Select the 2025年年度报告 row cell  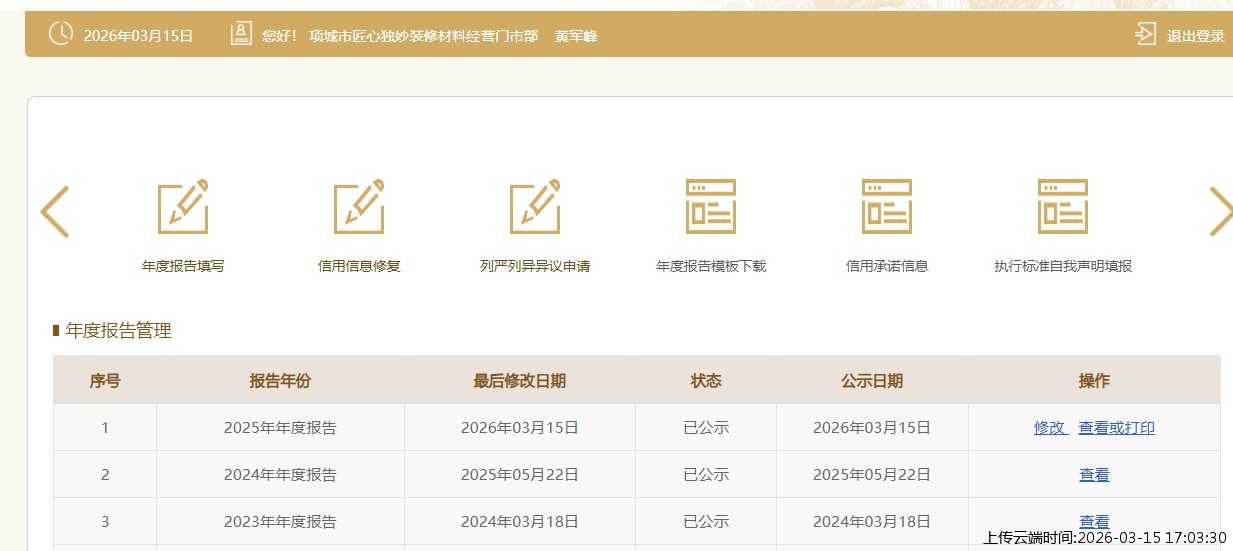[x=280, y=428]
